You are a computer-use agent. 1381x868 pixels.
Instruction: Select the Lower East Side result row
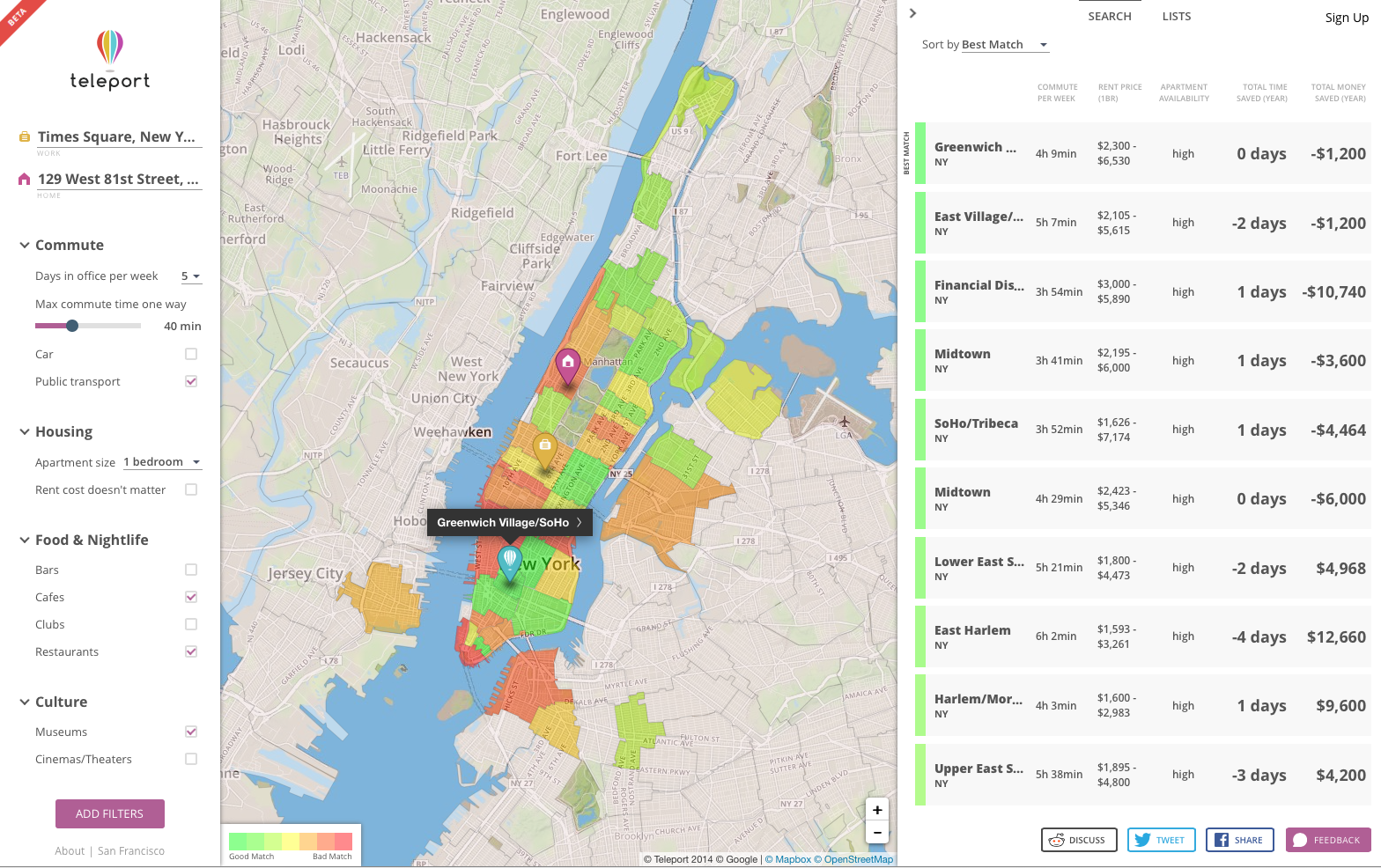tap(1143, 568)
